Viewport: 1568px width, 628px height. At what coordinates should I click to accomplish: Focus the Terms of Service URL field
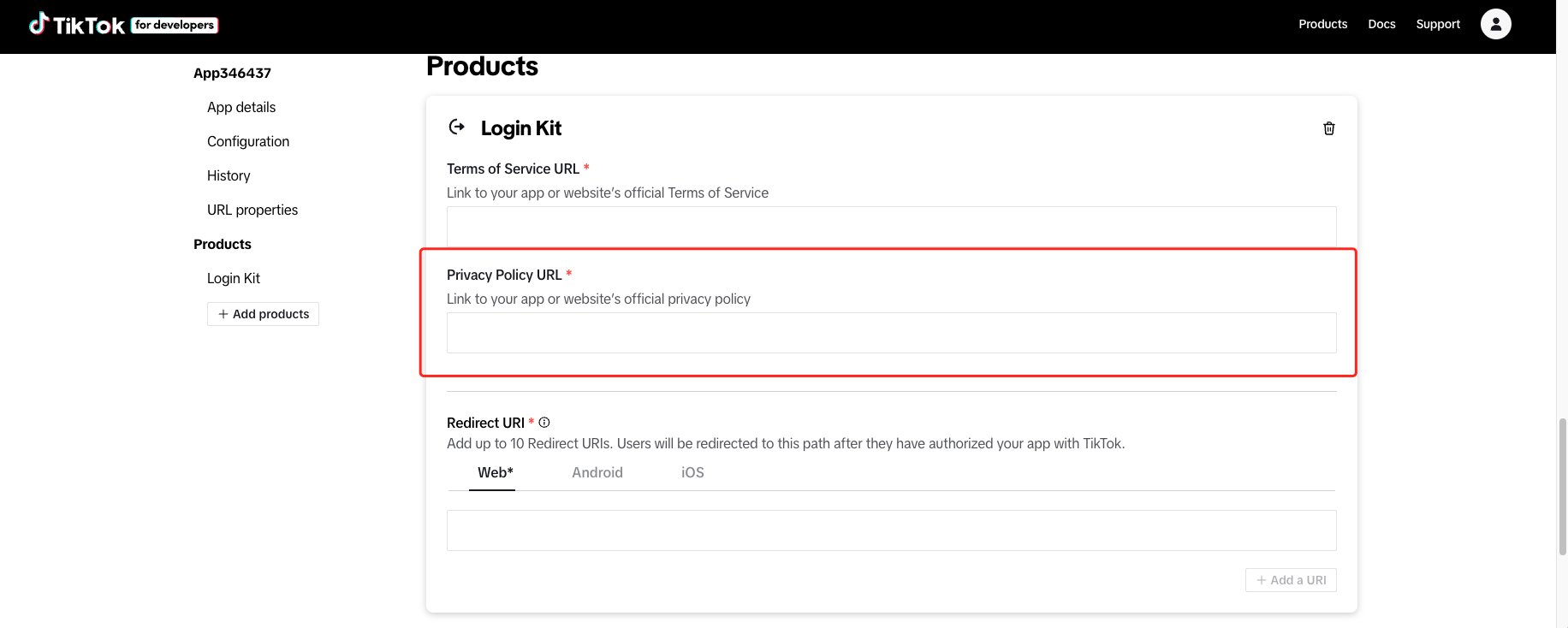pyautogui.click(x=891, y=227)
